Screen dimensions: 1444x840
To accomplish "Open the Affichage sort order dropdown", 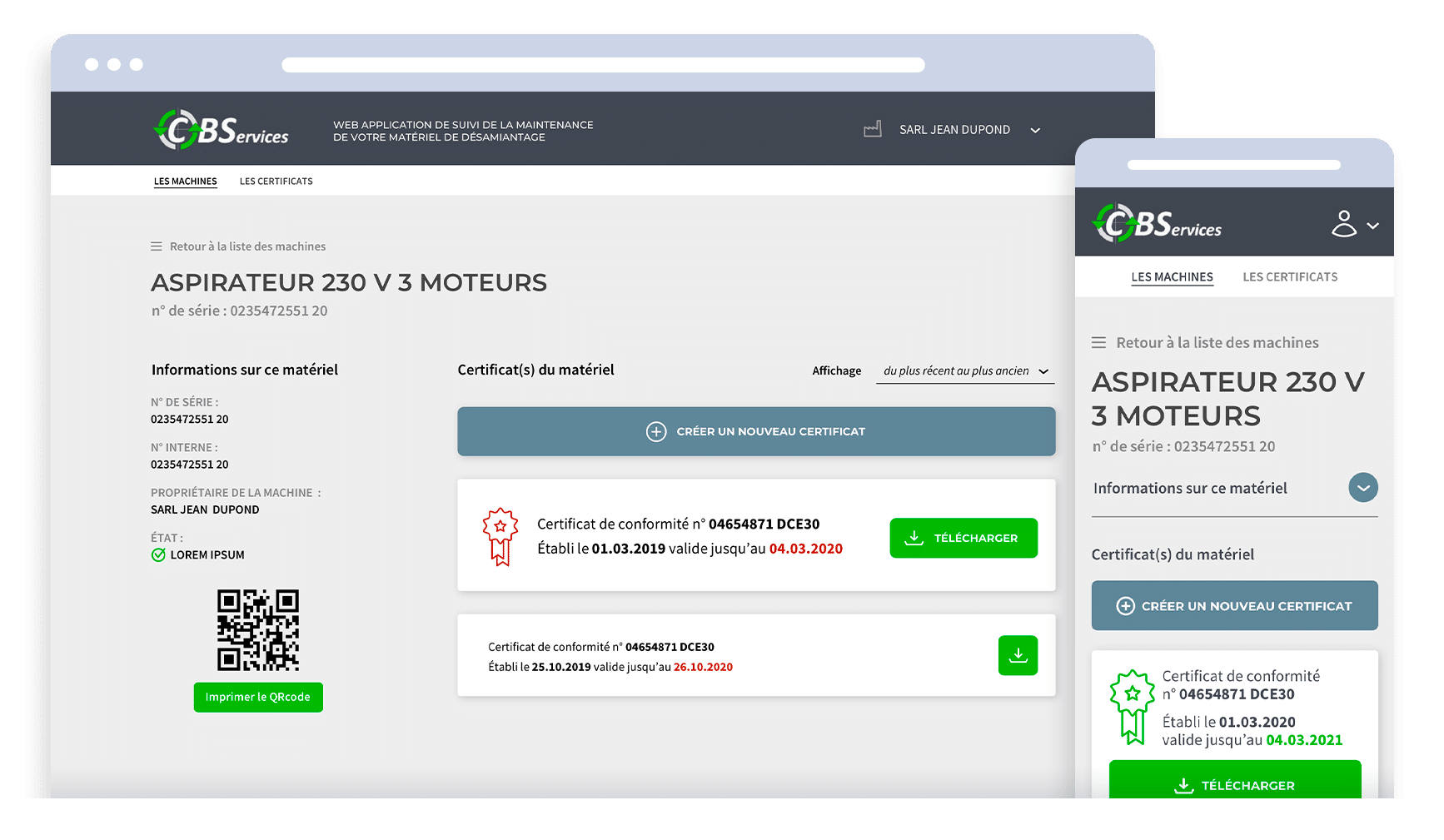I will coord(965,371).
